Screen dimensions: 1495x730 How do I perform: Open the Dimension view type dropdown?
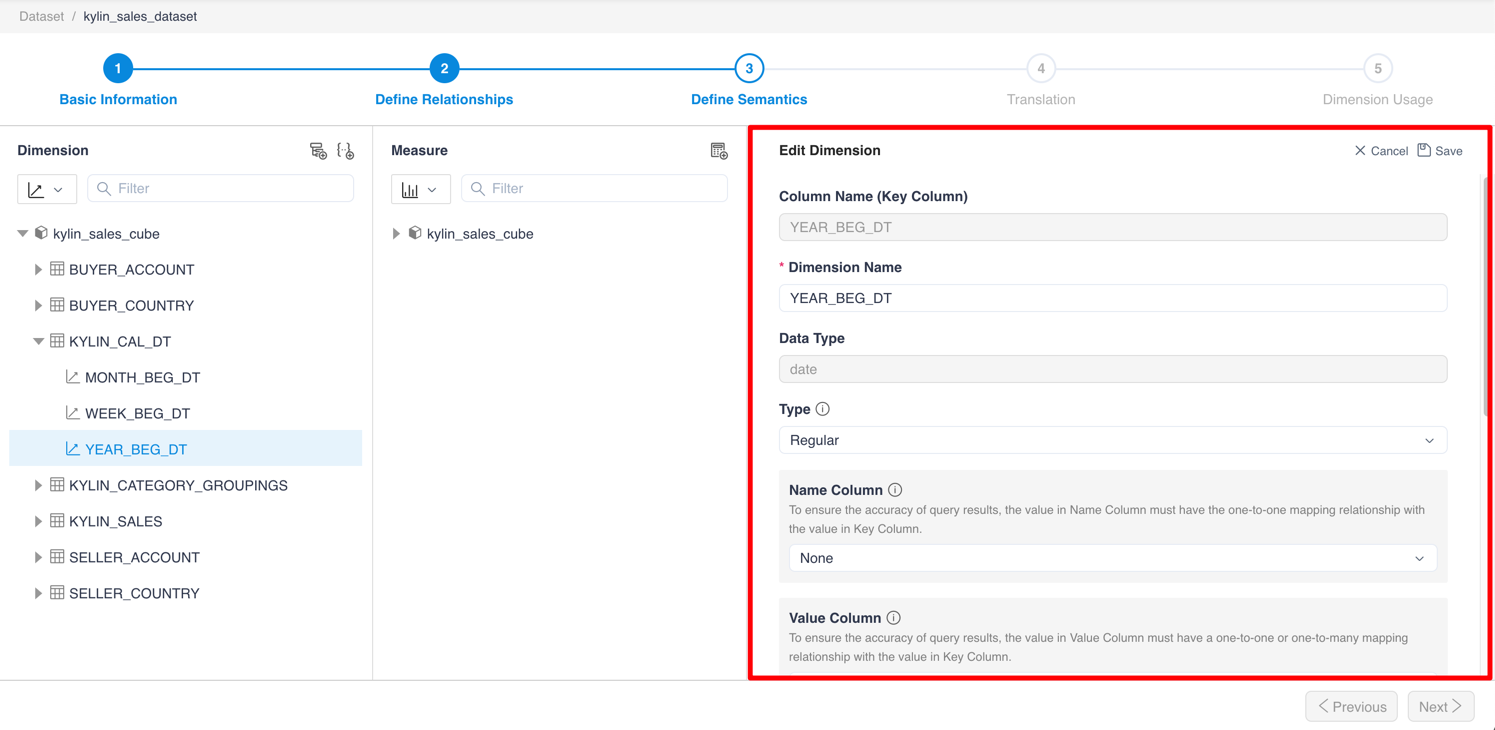[x=46, y=189]
